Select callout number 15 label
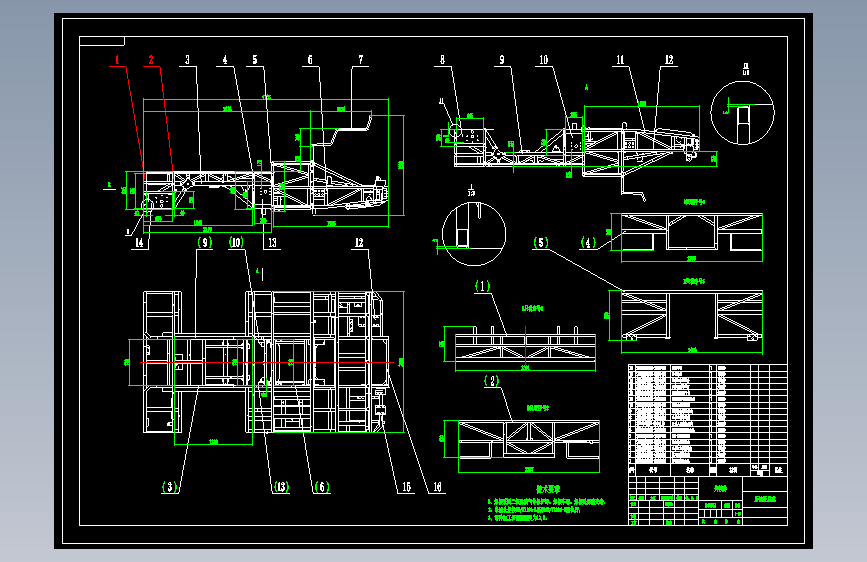The width and height of the screenshot is (867, 562). tap(406, 487)
